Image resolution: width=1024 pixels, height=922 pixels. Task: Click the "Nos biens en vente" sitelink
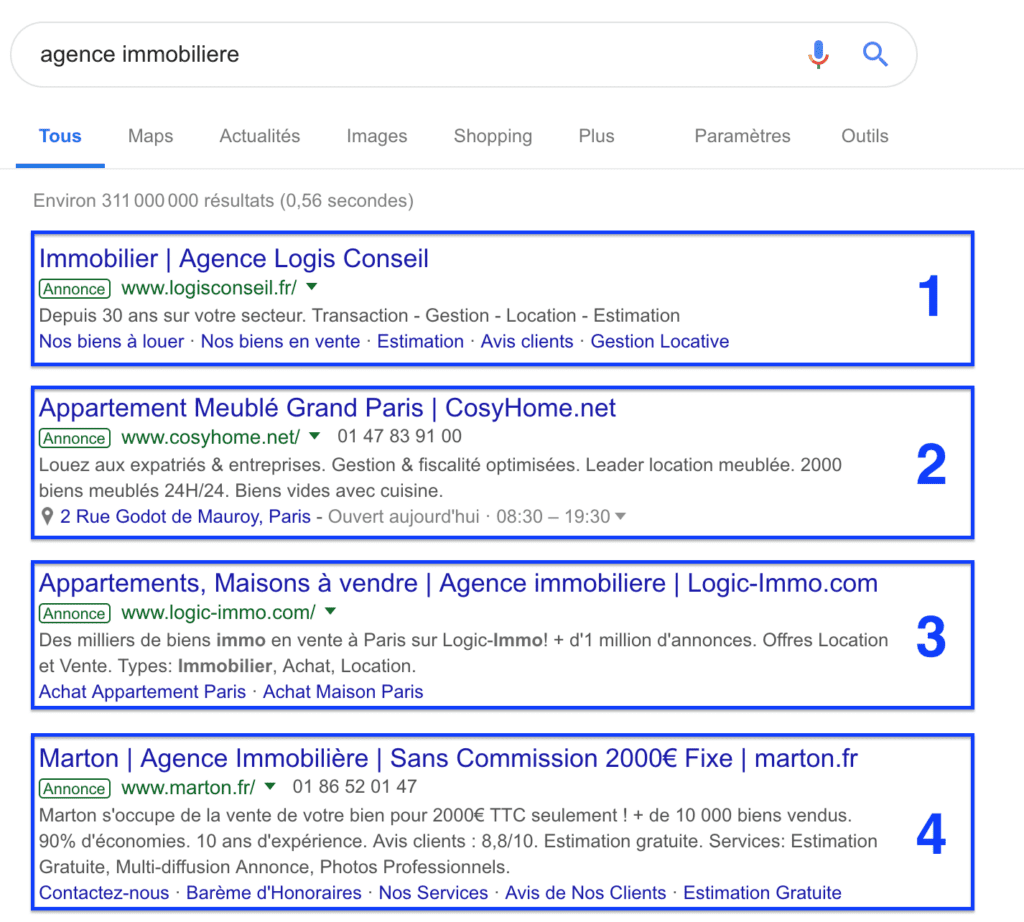280,342
